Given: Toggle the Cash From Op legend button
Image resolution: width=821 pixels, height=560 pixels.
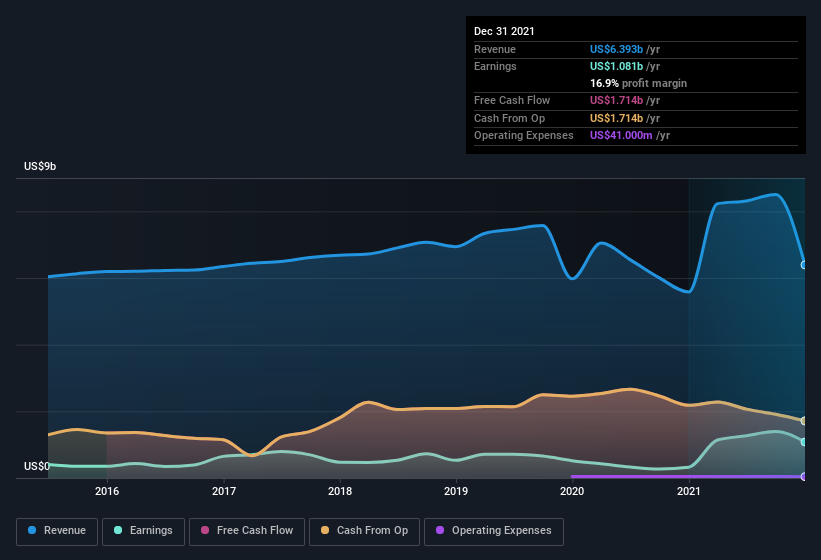Looking at the screenshot, I should tap(364, 531).
